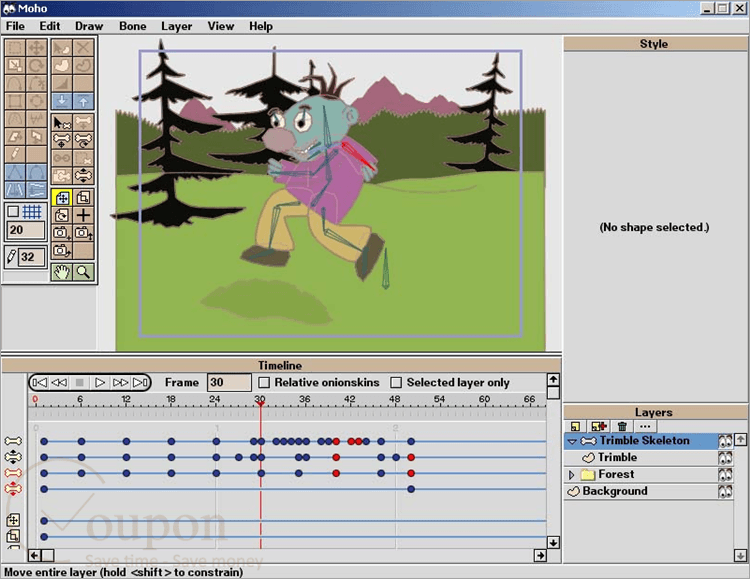This screenshot has width=750, height=579.
Task: Select the Scale Bone tool
Action: click(83, 176)
